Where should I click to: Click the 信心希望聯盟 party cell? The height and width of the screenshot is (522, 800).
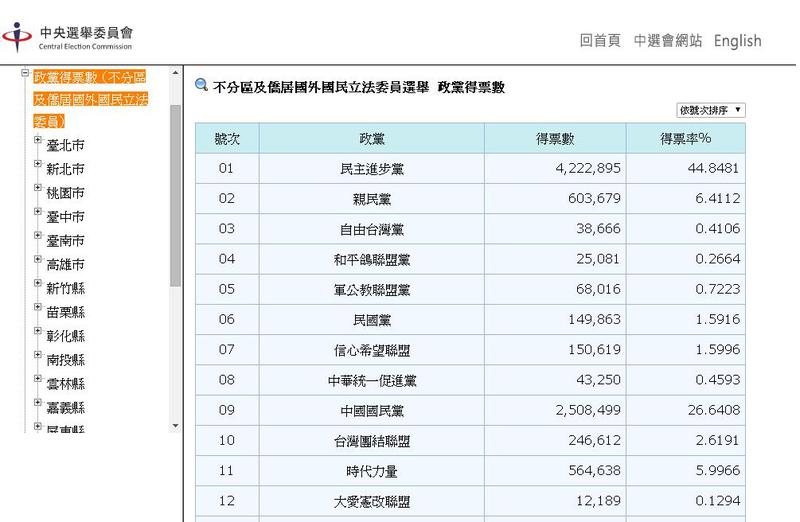pos(371,350)
